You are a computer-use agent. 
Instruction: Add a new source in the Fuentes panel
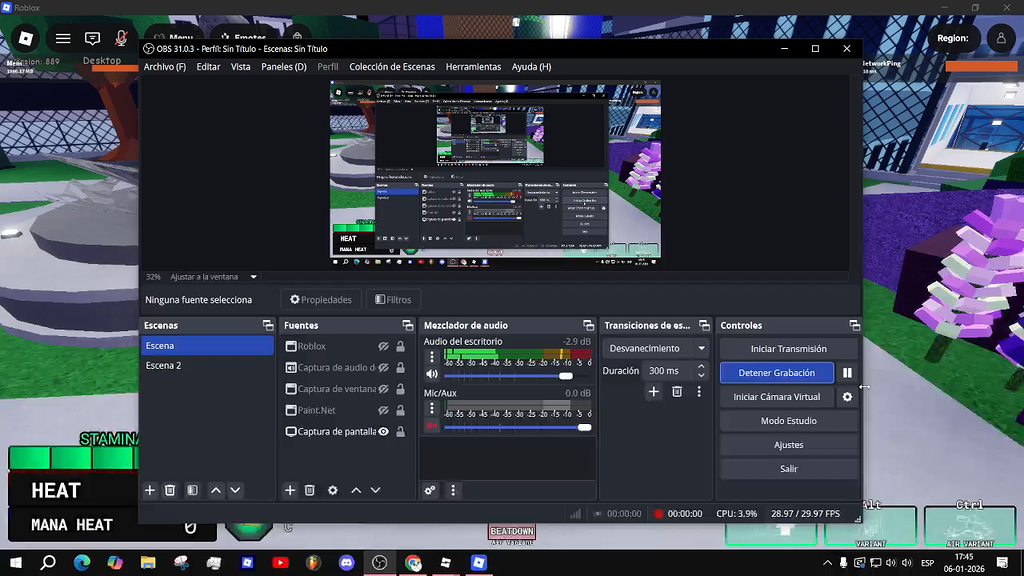click(290, 490)
